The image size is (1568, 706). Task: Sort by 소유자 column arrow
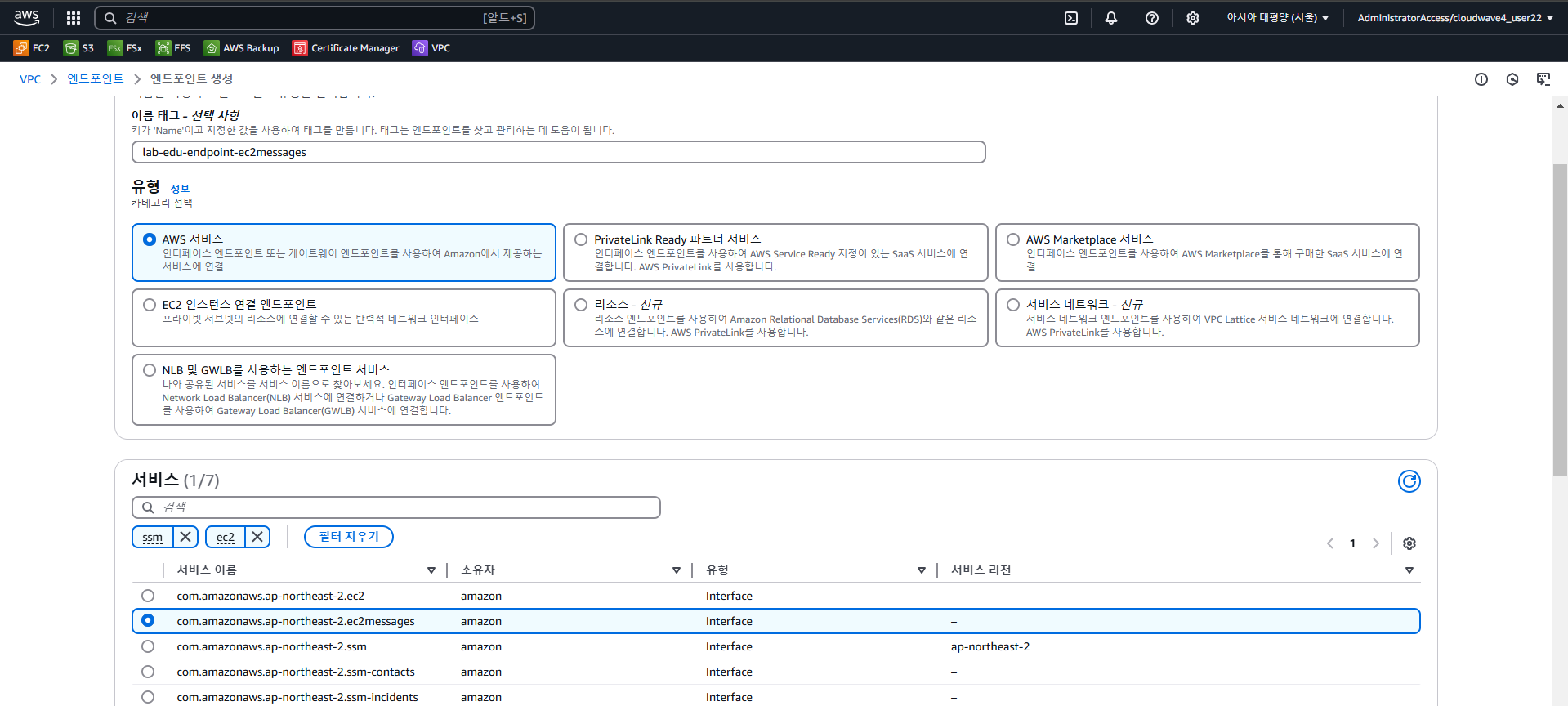coord(677,570)
